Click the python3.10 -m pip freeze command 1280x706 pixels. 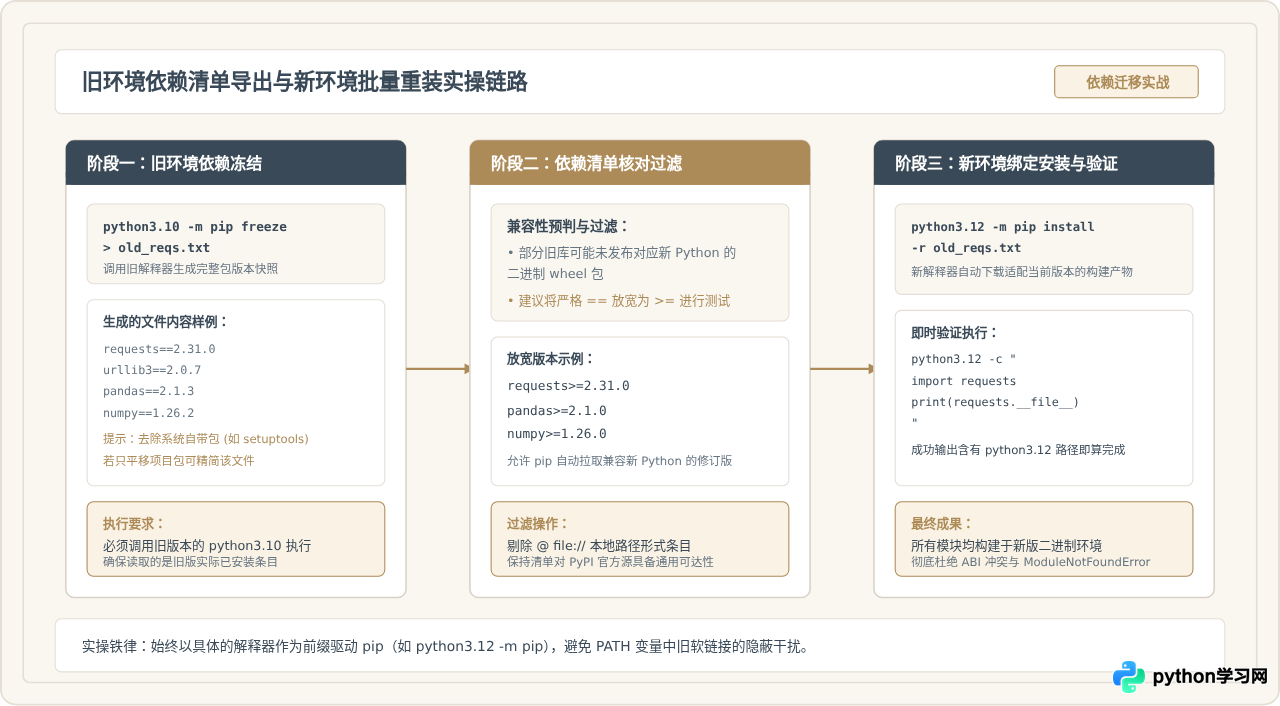[195, 227]
